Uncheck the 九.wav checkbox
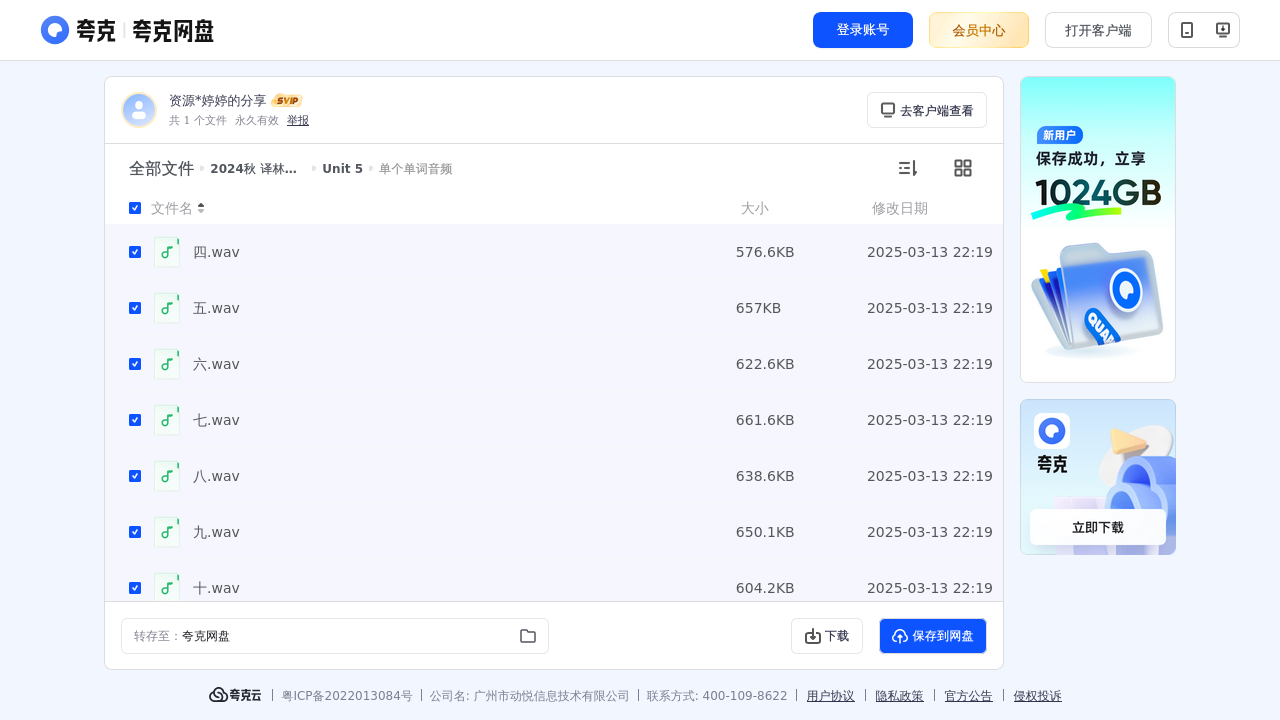 point(135,532)
